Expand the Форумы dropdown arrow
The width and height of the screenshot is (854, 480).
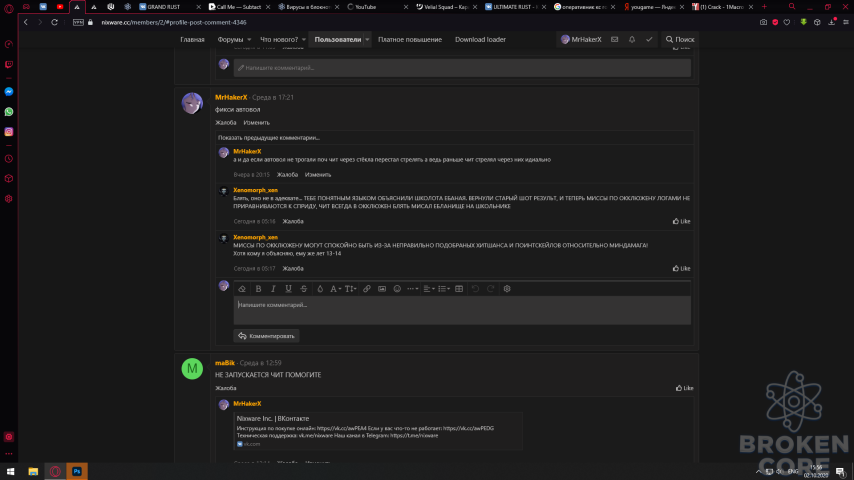(x=249, y=39)
